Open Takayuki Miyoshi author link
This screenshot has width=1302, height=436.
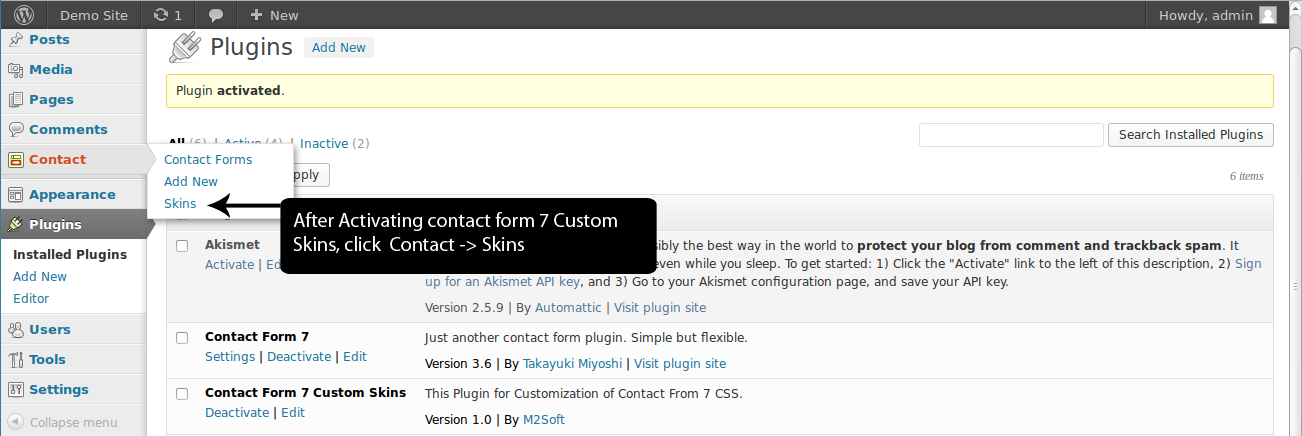point(571,364)
